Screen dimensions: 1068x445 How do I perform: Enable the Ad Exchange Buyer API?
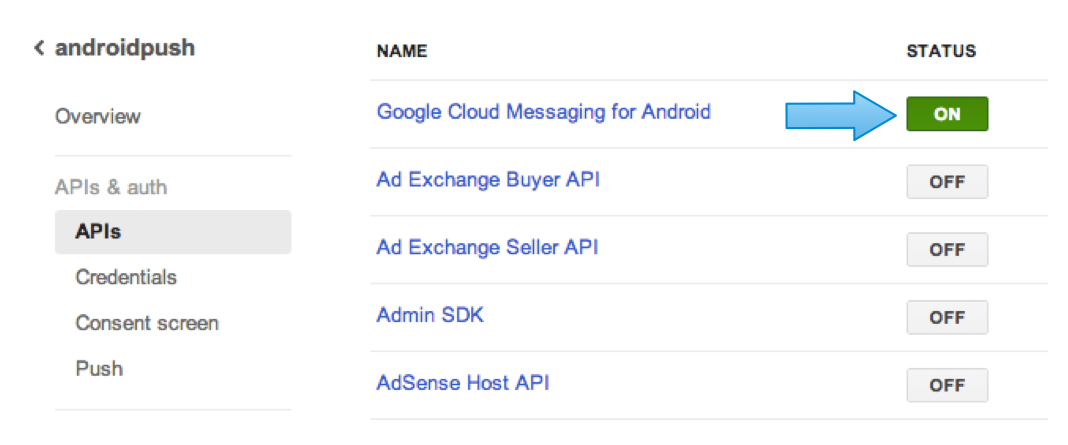tap(946, 183)
